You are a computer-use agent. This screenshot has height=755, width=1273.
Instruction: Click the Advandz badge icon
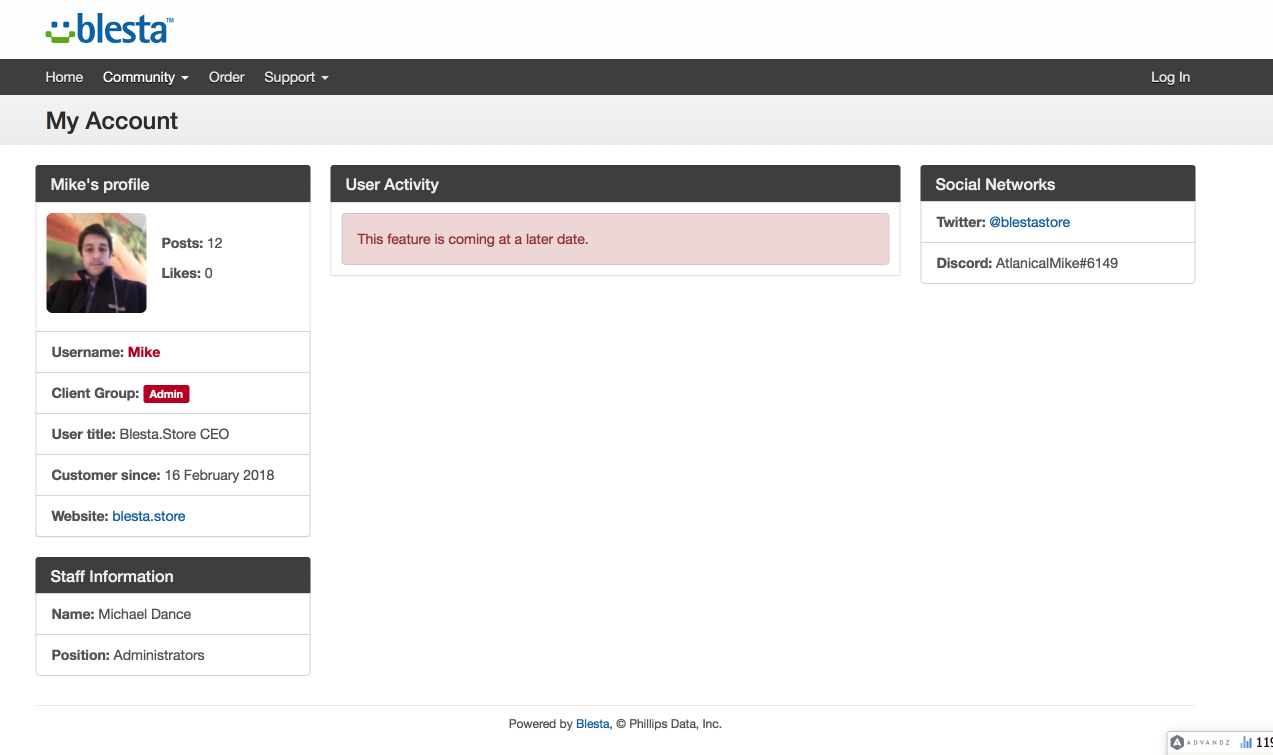[x=1178, y=742]
